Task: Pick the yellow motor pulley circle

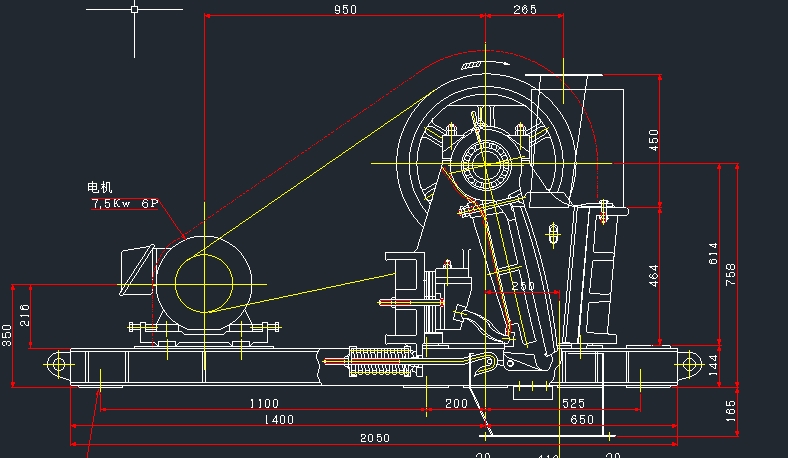Action: [204, 284]
